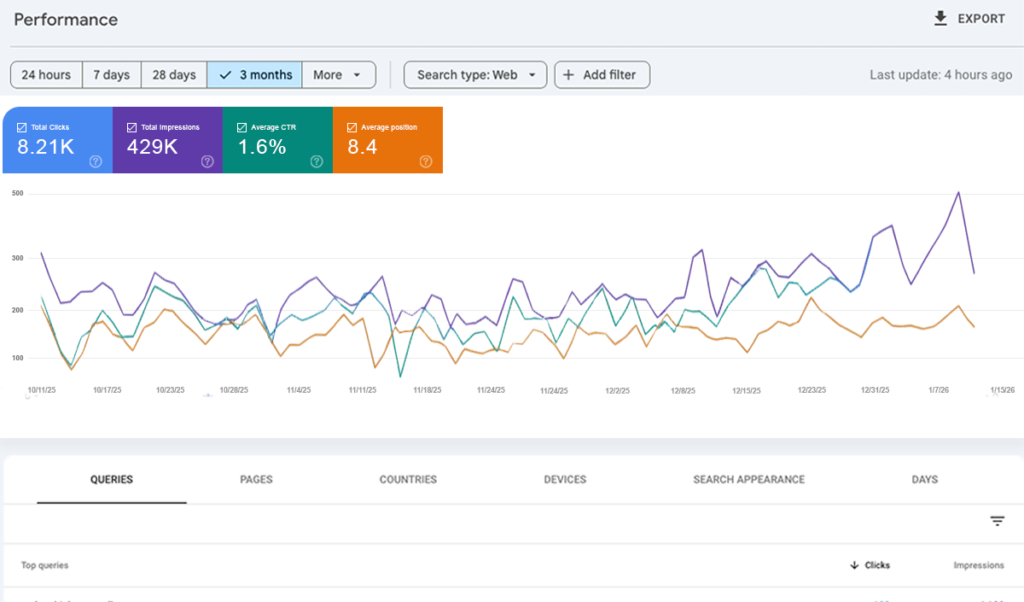The width and height of the screenshot is (1024, 602).
Task: Click the Impressions column header
Action: pyautogui.click(x=978, y=565)
